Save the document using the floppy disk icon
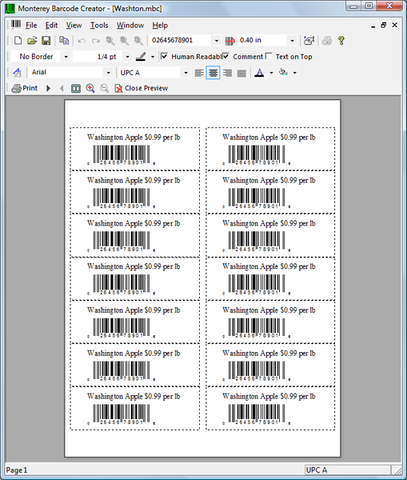 [x=46, y=41]
